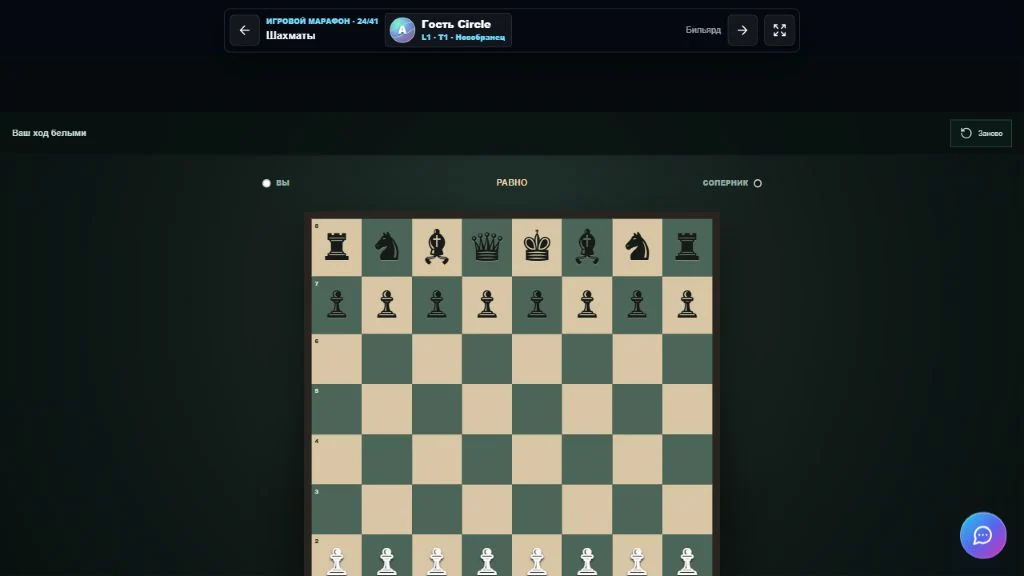
Task: Open the chat support bubble
Action: [x=983, y=536]
